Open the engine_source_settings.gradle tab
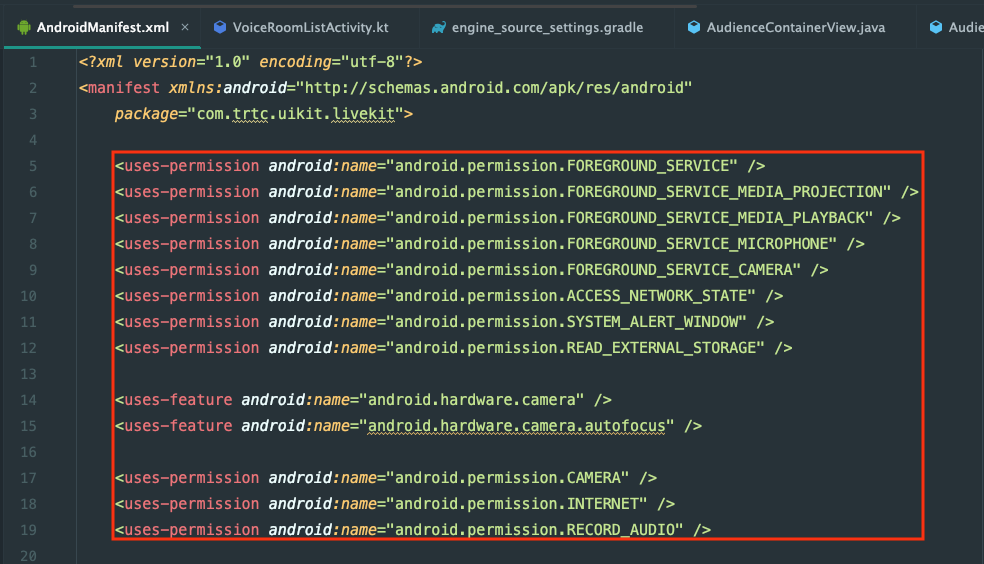 547,27
